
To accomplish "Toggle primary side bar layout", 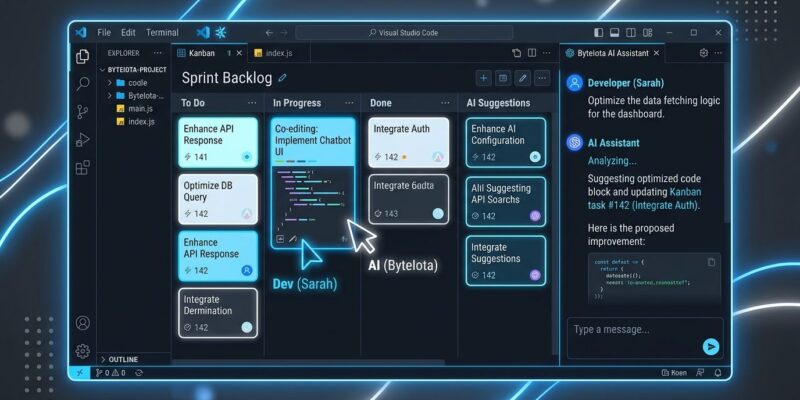I will (598, 33).
